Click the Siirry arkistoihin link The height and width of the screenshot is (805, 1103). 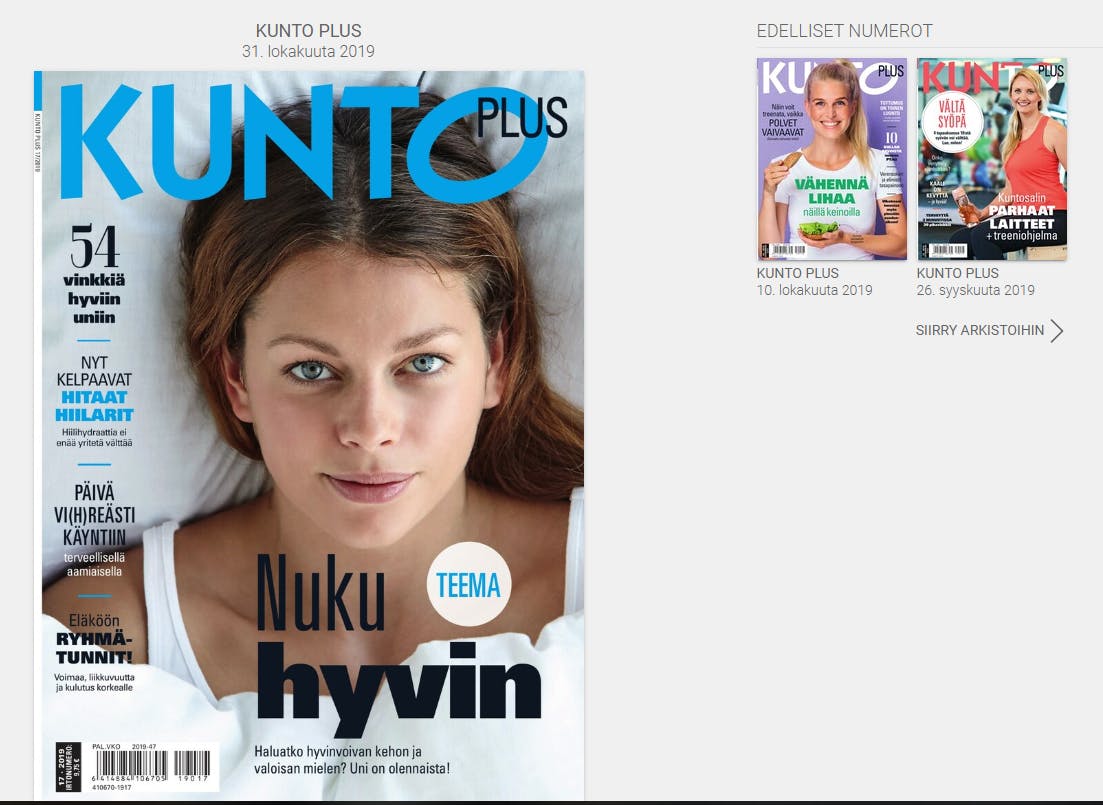[x=979, y=330]
